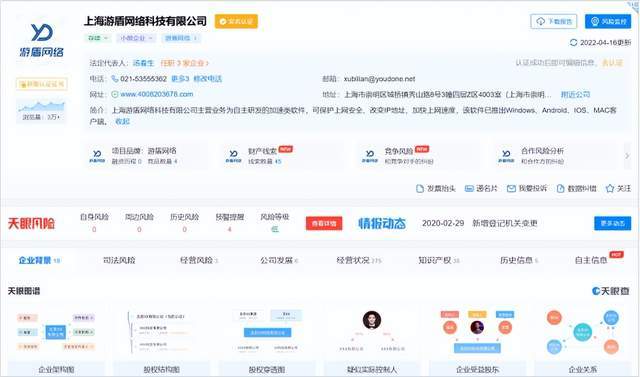Collapse the company intro with 收起
The width and height of the screenshot is (640, 377).
pos(122,121)
